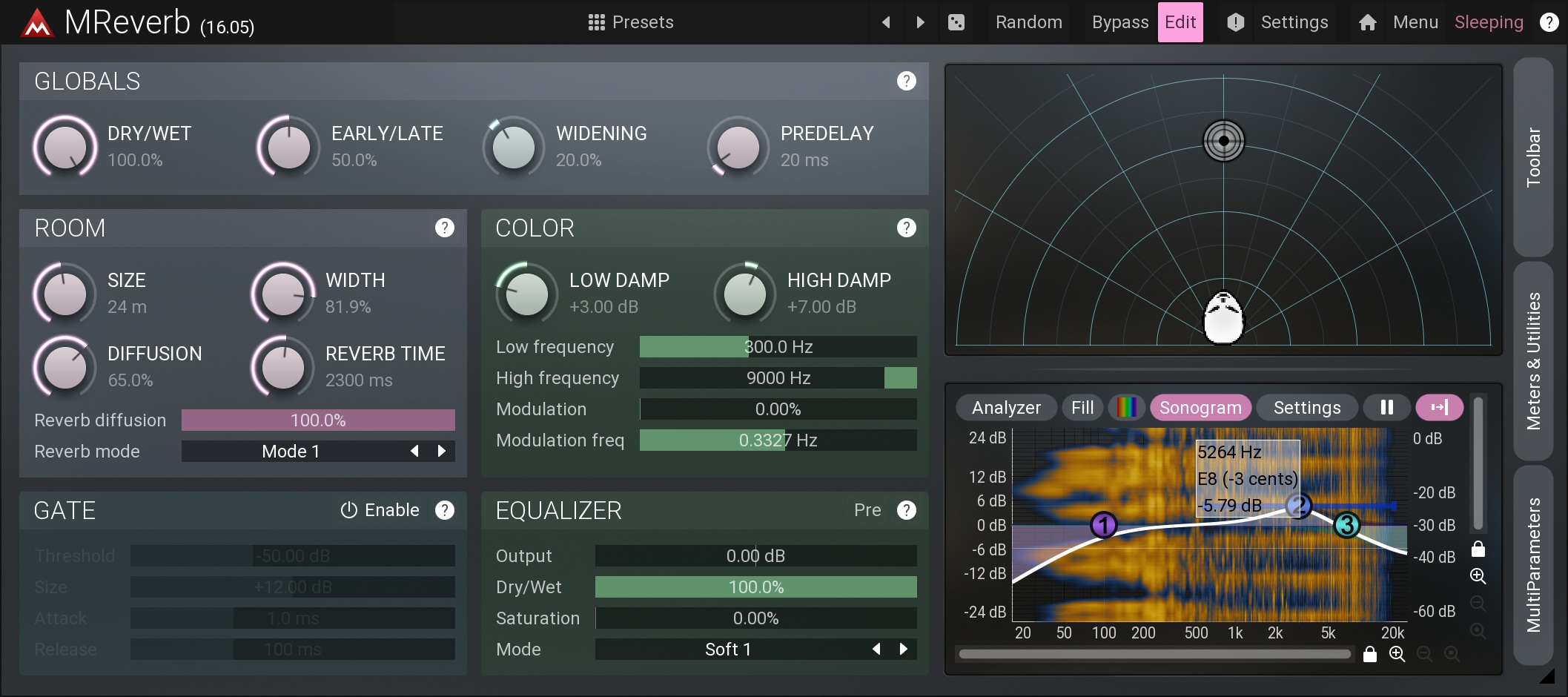Screen dimensions: 1568x697
Task: Click the dice randomize icon
Action: pos(956,22)
